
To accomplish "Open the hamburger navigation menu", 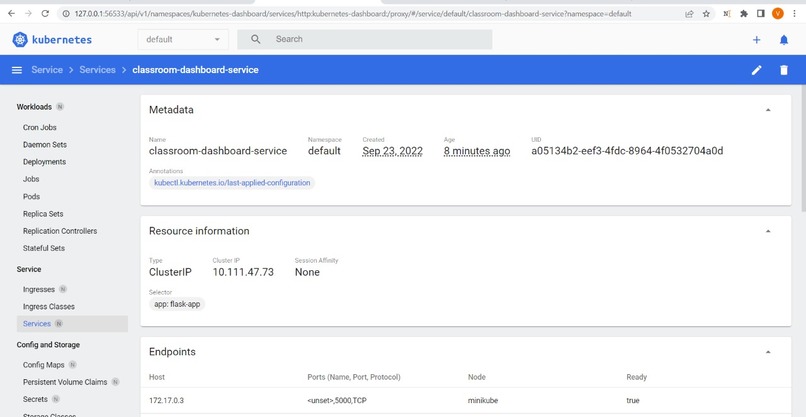I will click(x=17, y=70).
